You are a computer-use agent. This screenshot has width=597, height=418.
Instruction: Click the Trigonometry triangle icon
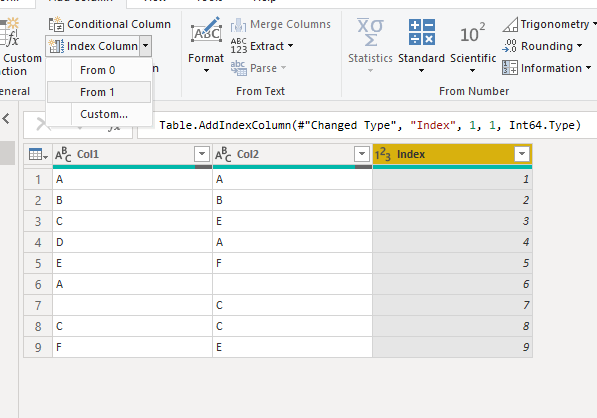(510, 25)
